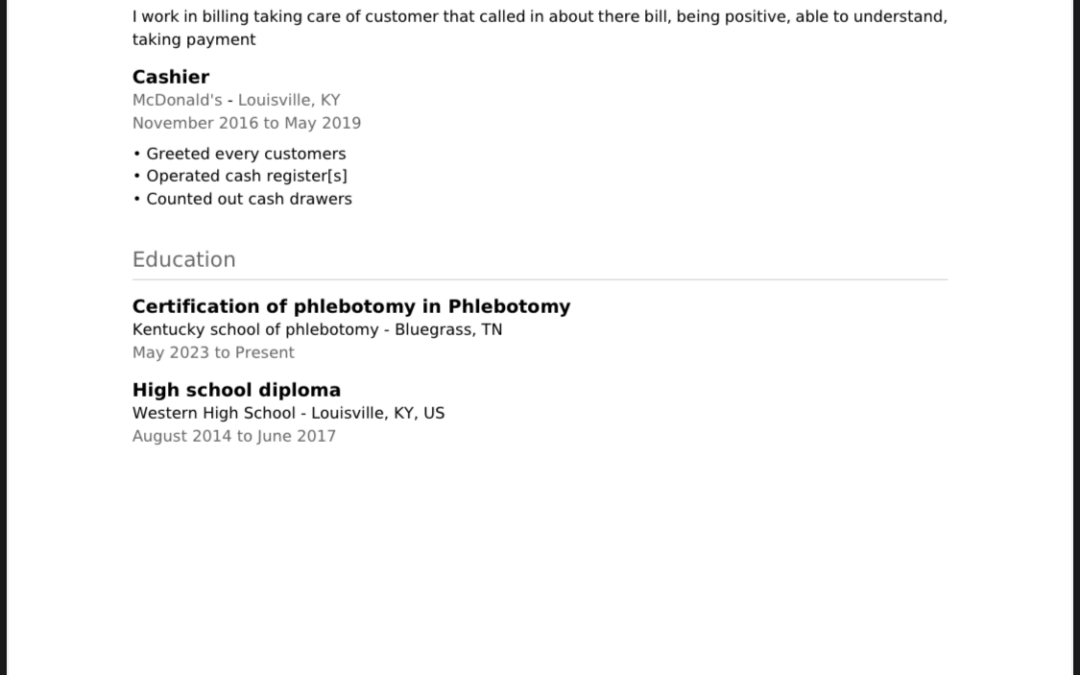Click the blank page area below the education entries
This screenshot has height=675, width=1080.
pos(540,558)
